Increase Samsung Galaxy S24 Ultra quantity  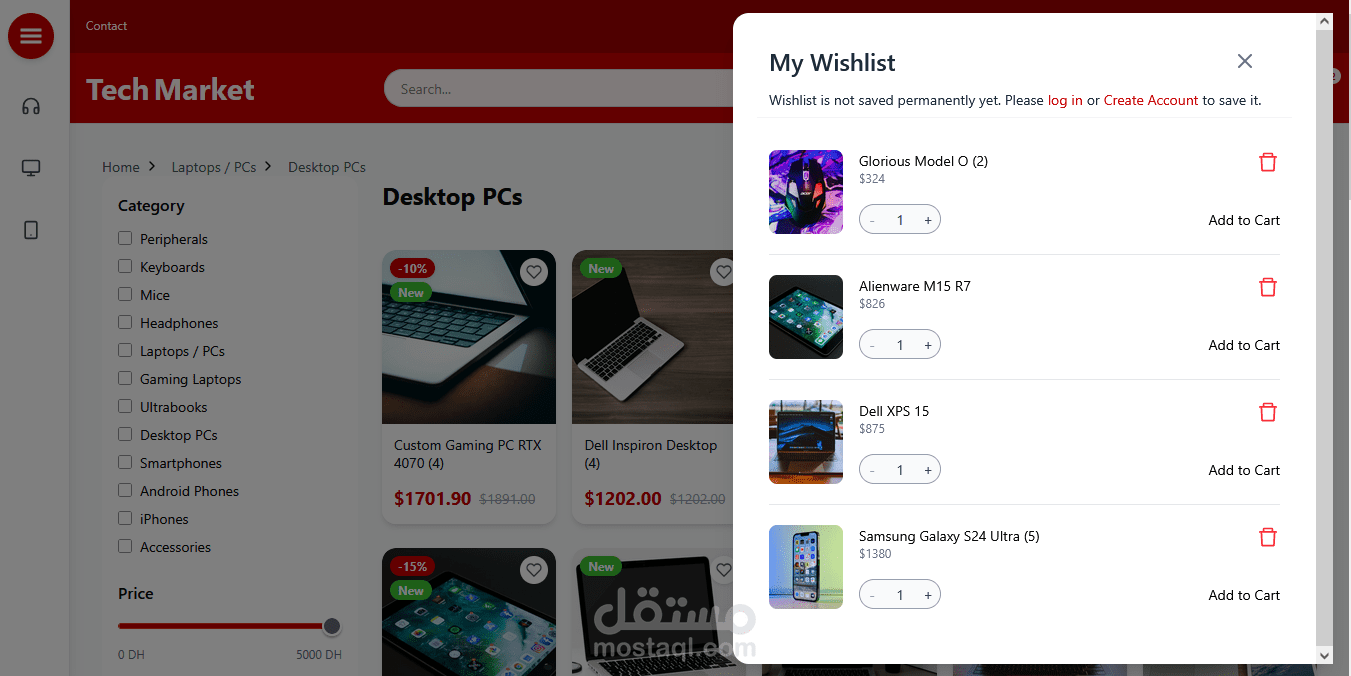click(x=928, y=595)
